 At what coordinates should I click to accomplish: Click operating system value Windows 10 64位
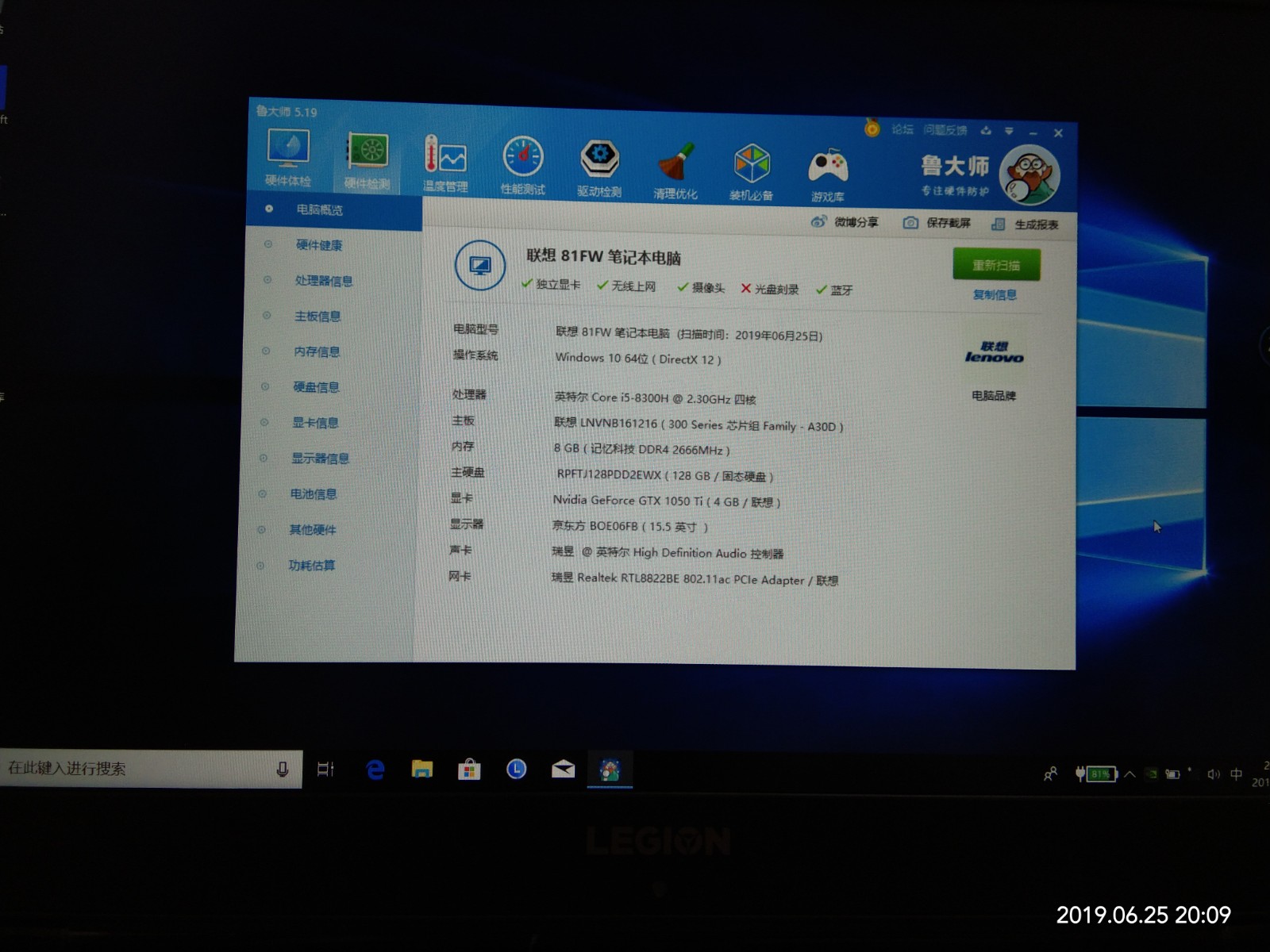click(x=638, y=359)
